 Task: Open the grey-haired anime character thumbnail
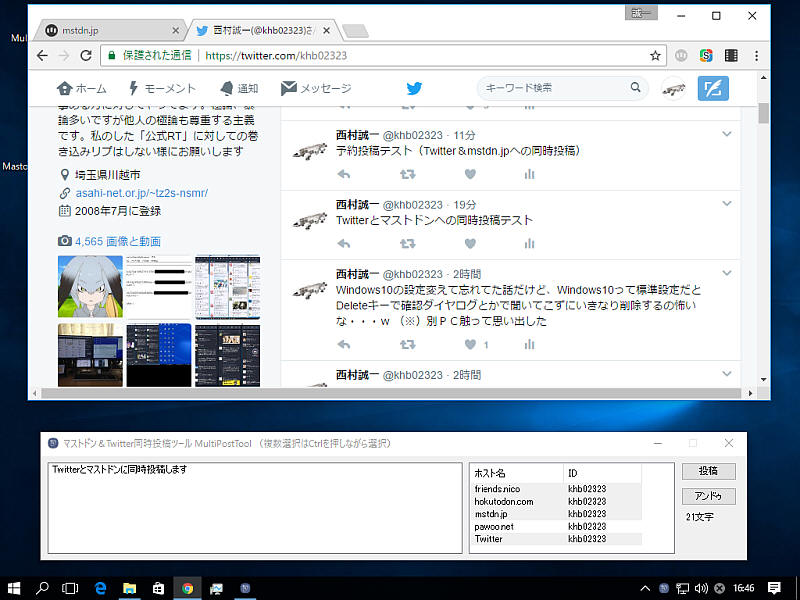(x=90, y=286)
